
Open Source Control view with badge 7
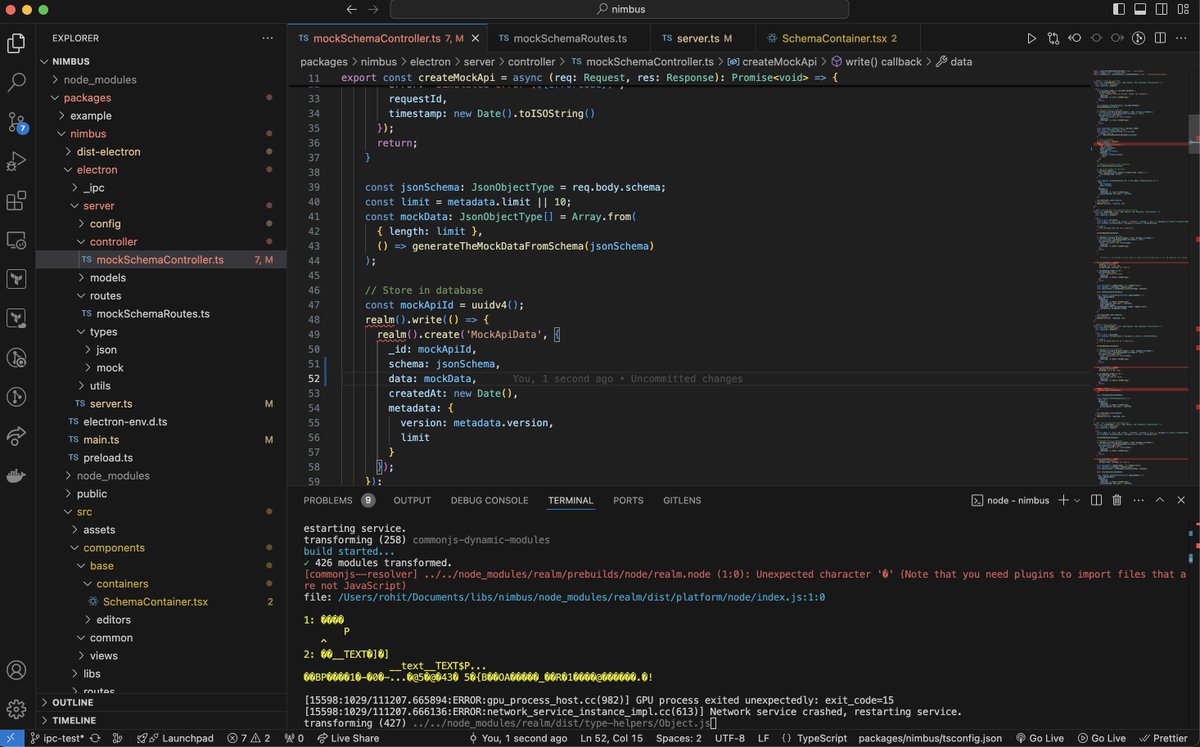click(x=17, y=122)
